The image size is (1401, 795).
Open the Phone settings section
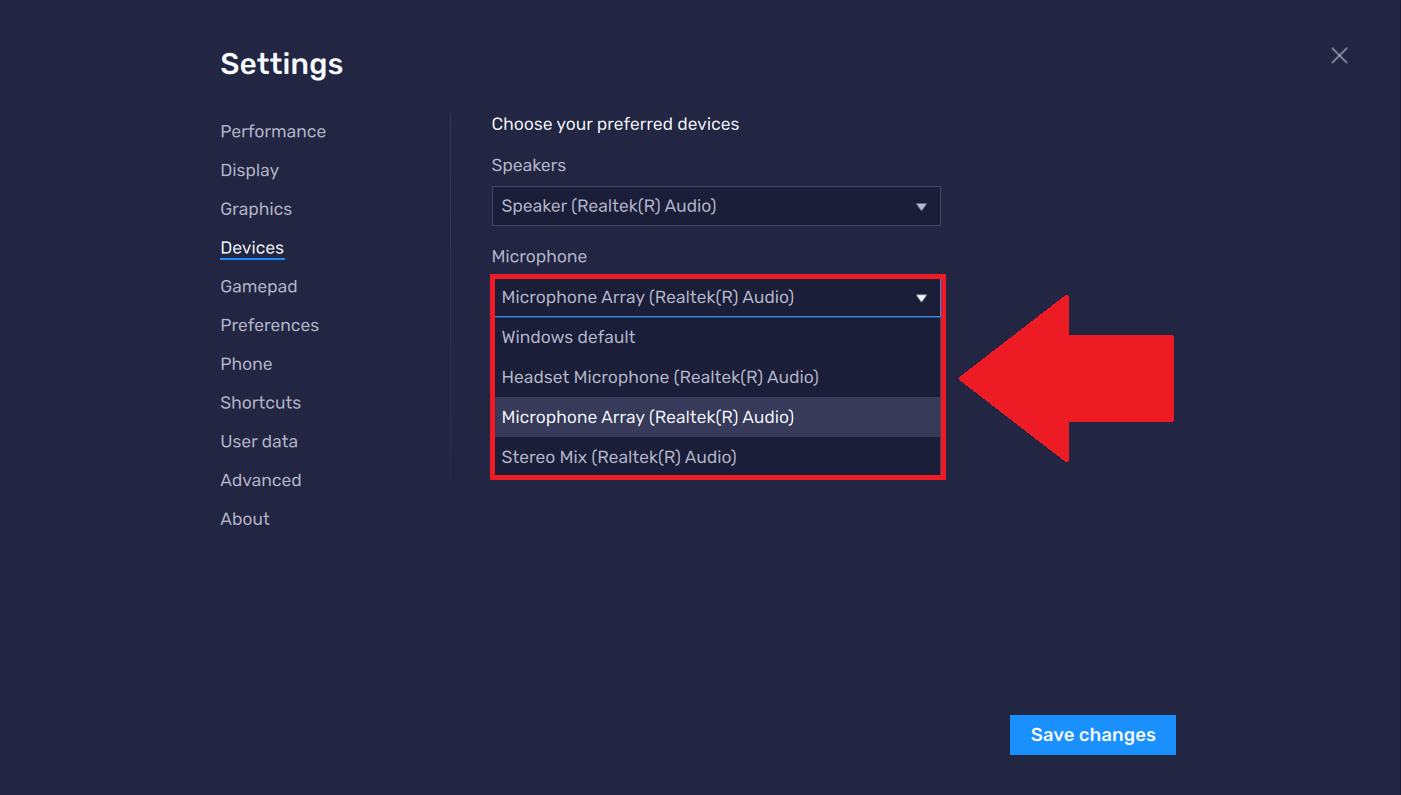click(x=246, y=364)
